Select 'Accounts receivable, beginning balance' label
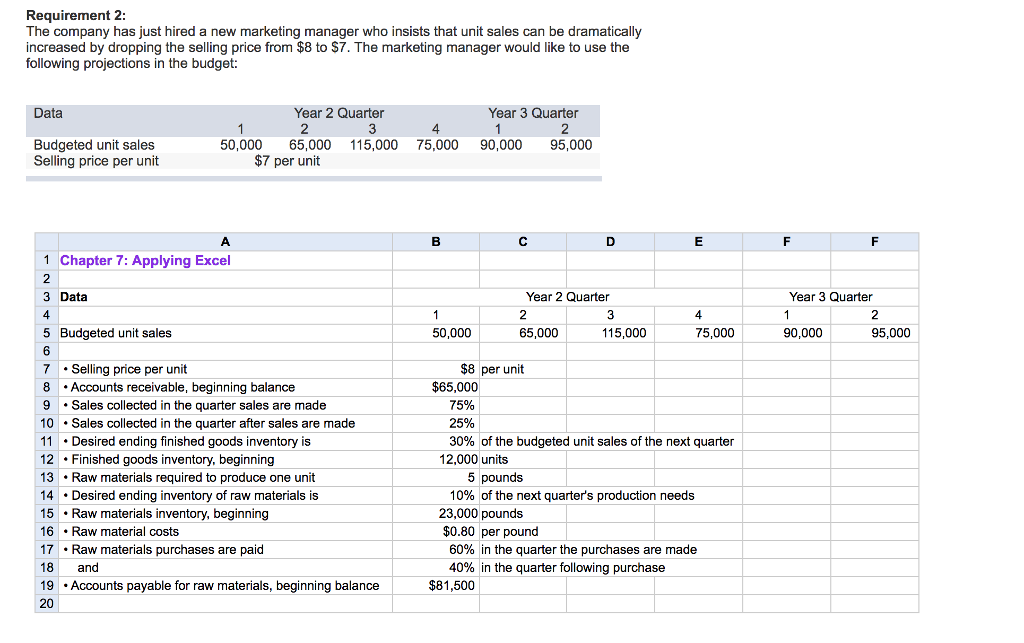 click(225, 387)
